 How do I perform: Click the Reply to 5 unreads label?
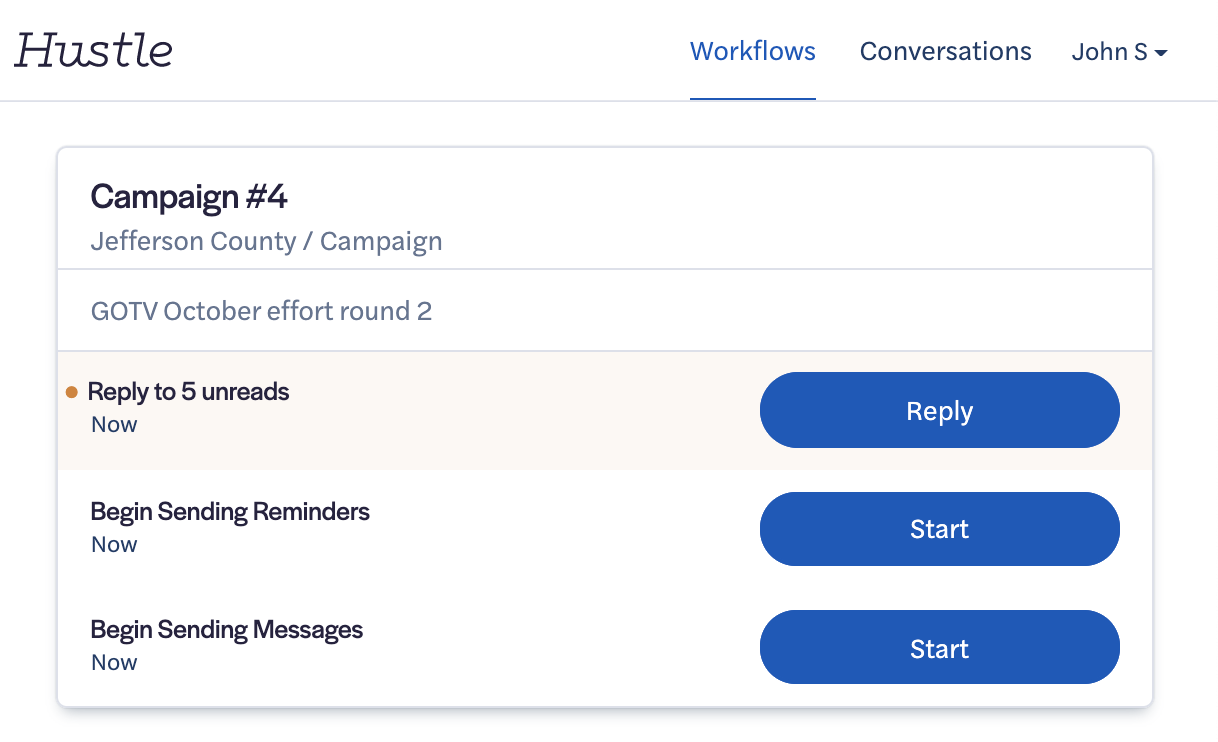188,391
